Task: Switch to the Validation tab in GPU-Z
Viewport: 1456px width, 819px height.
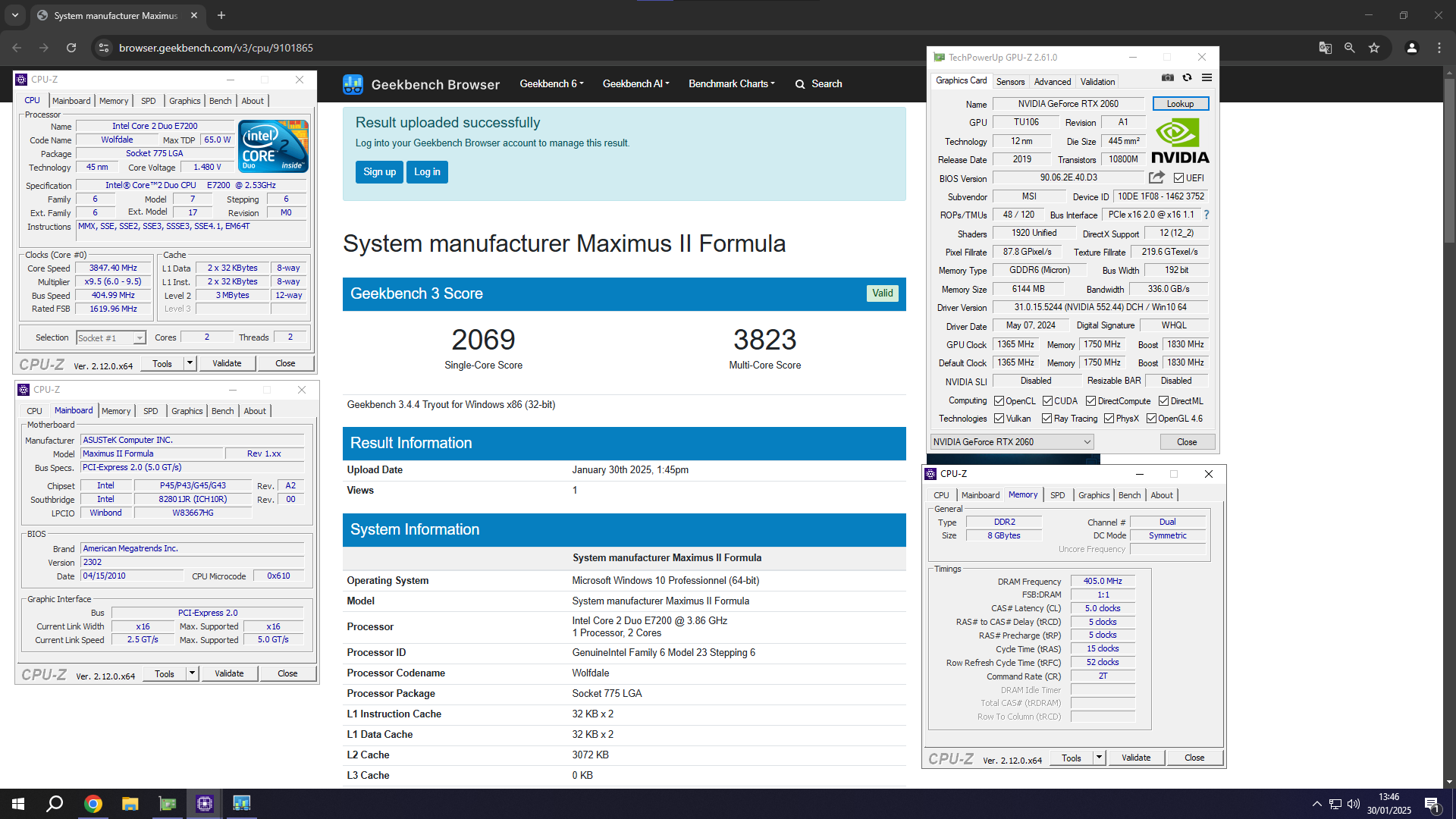Action: [x=1097, y=82]
